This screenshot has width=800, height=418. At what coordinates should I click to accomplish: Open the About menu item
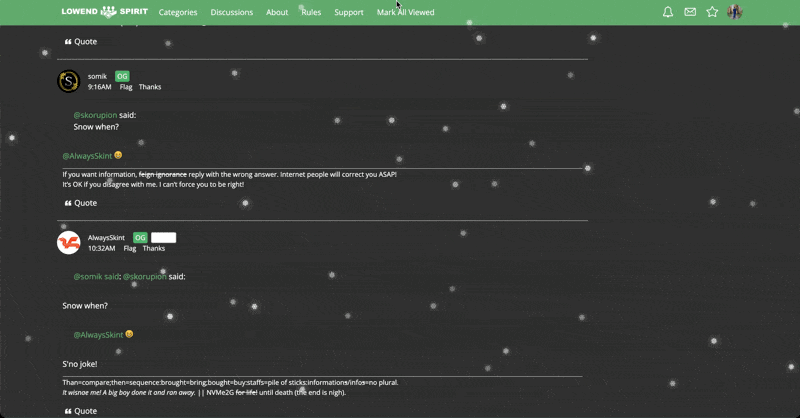point(277,13)
